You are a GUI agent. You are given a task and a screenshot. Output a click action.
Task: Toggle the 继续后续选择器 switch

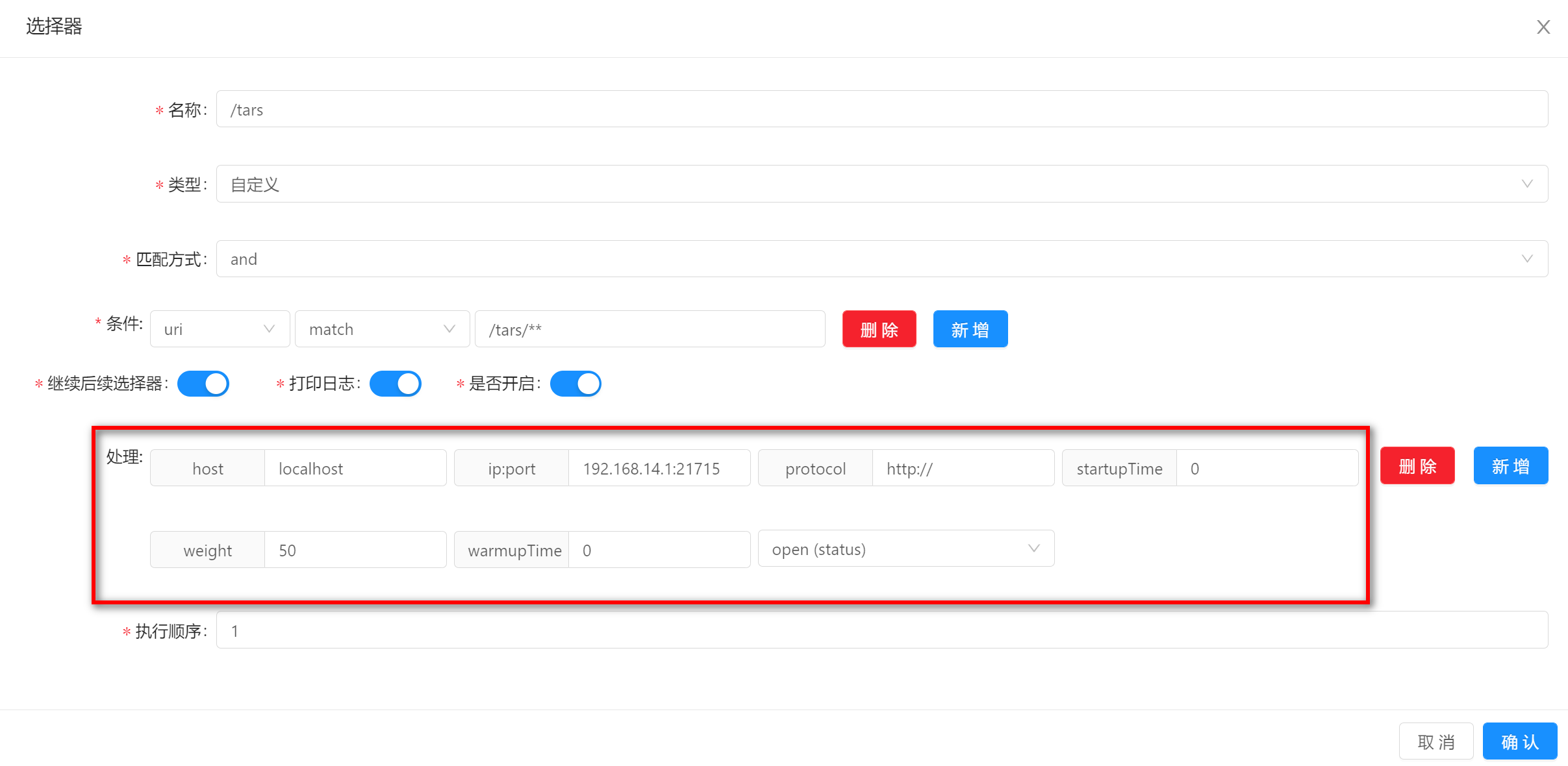203,384
